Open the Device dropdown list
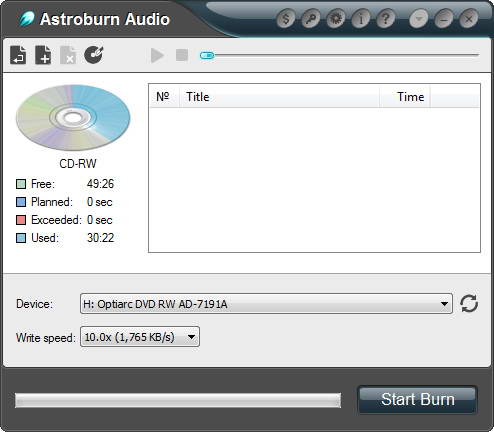Image resolution: width=494 pixels, height=432 pixels. point(266,304)
